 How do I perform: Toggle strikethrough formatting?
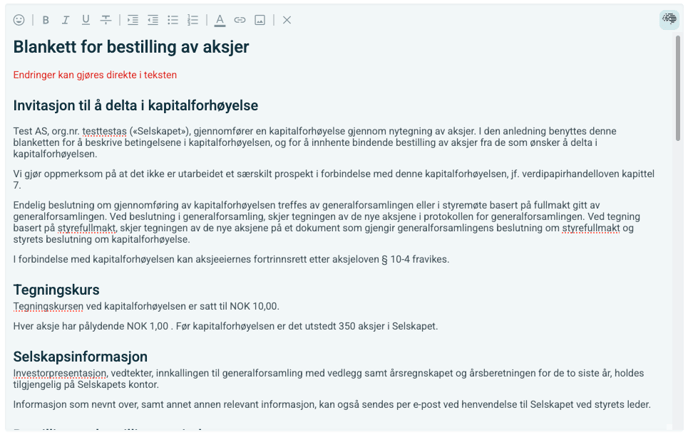tap(106, 20)
